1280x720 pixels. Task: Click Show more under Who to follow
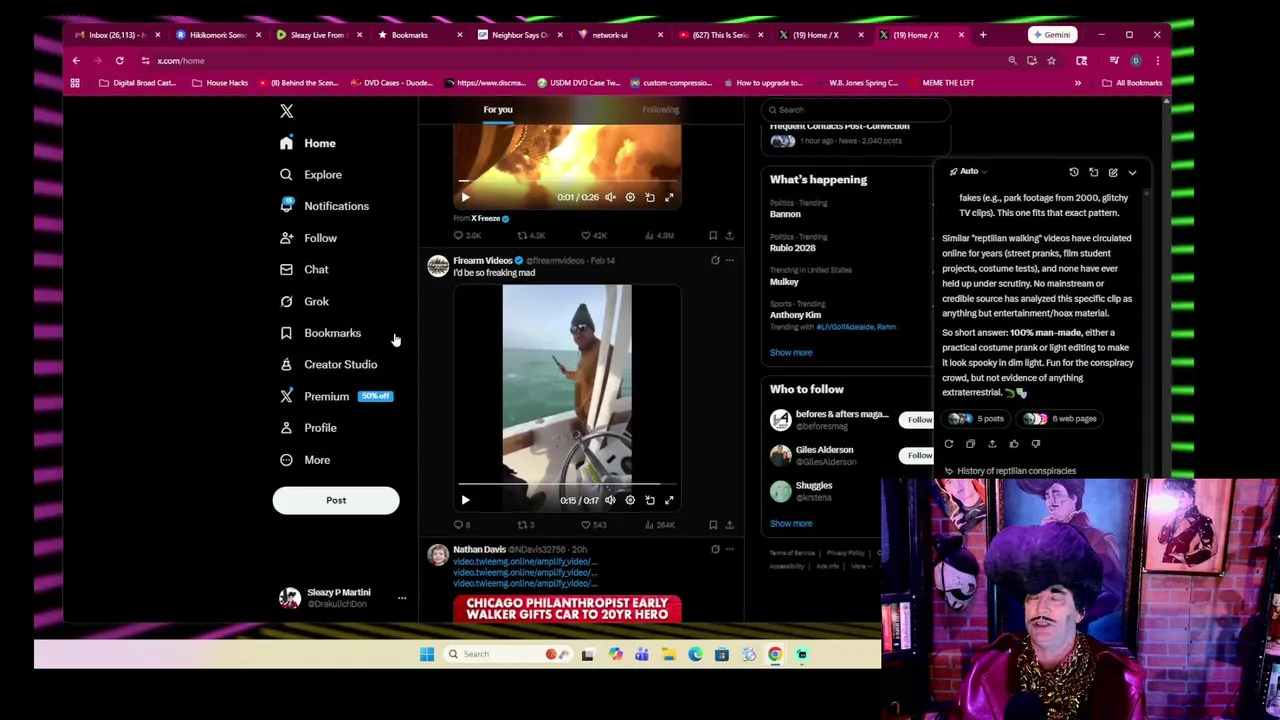791,524
